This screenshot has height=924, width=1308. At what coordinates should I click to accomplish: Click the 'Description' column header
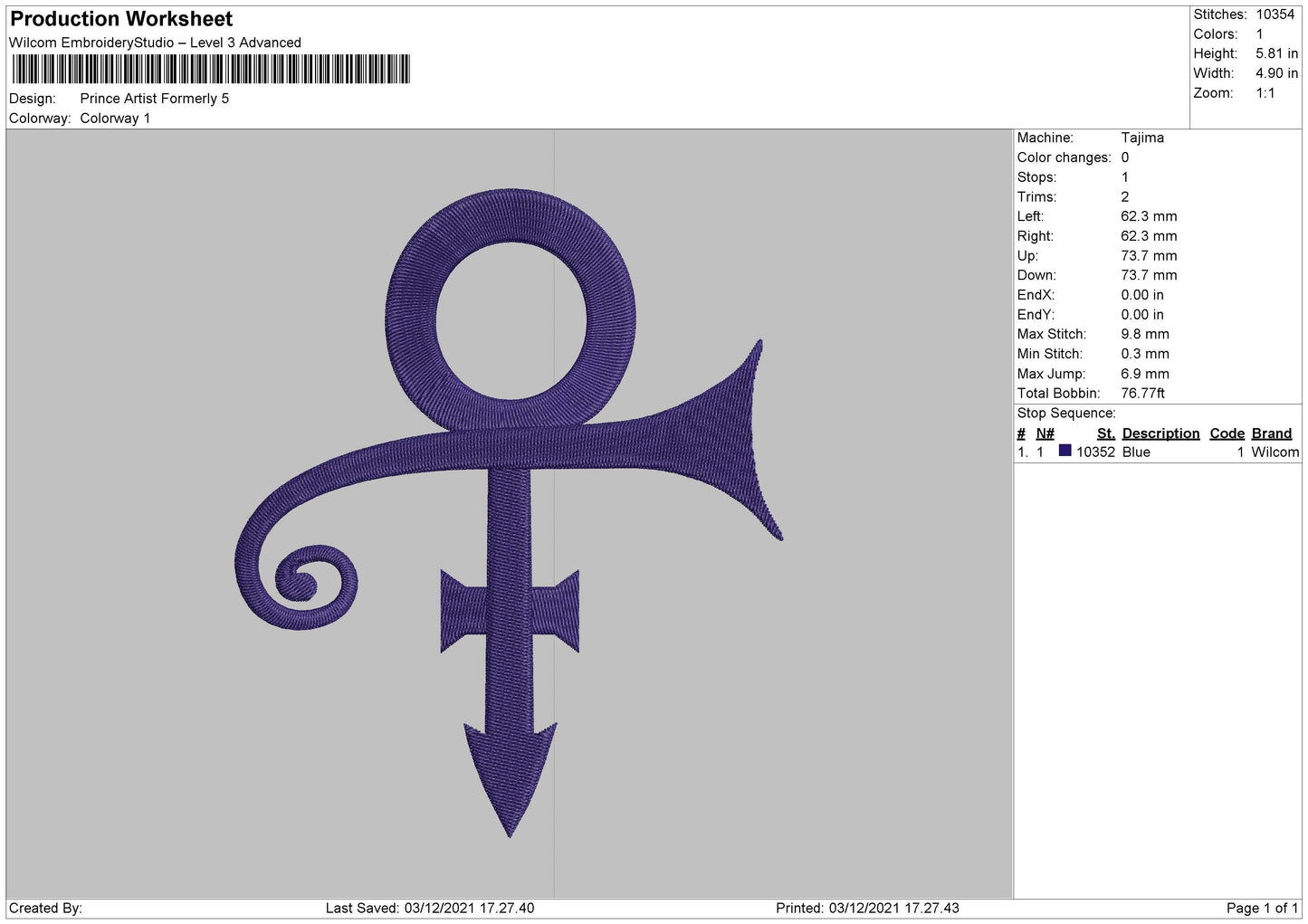tap(1160, 433)
